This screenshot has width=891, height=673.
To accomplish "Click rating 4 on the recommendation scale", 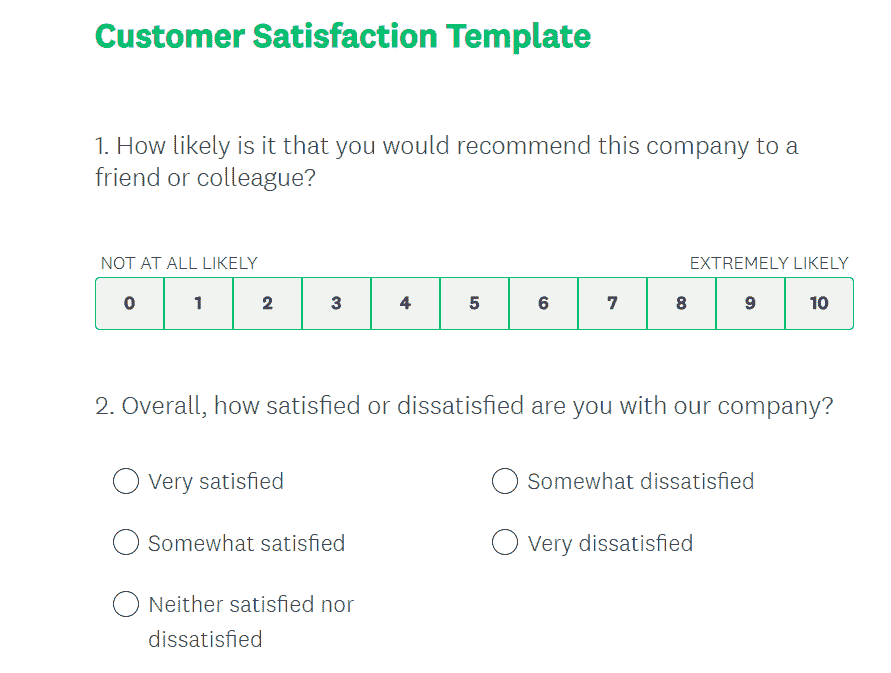I will (405, 303).
